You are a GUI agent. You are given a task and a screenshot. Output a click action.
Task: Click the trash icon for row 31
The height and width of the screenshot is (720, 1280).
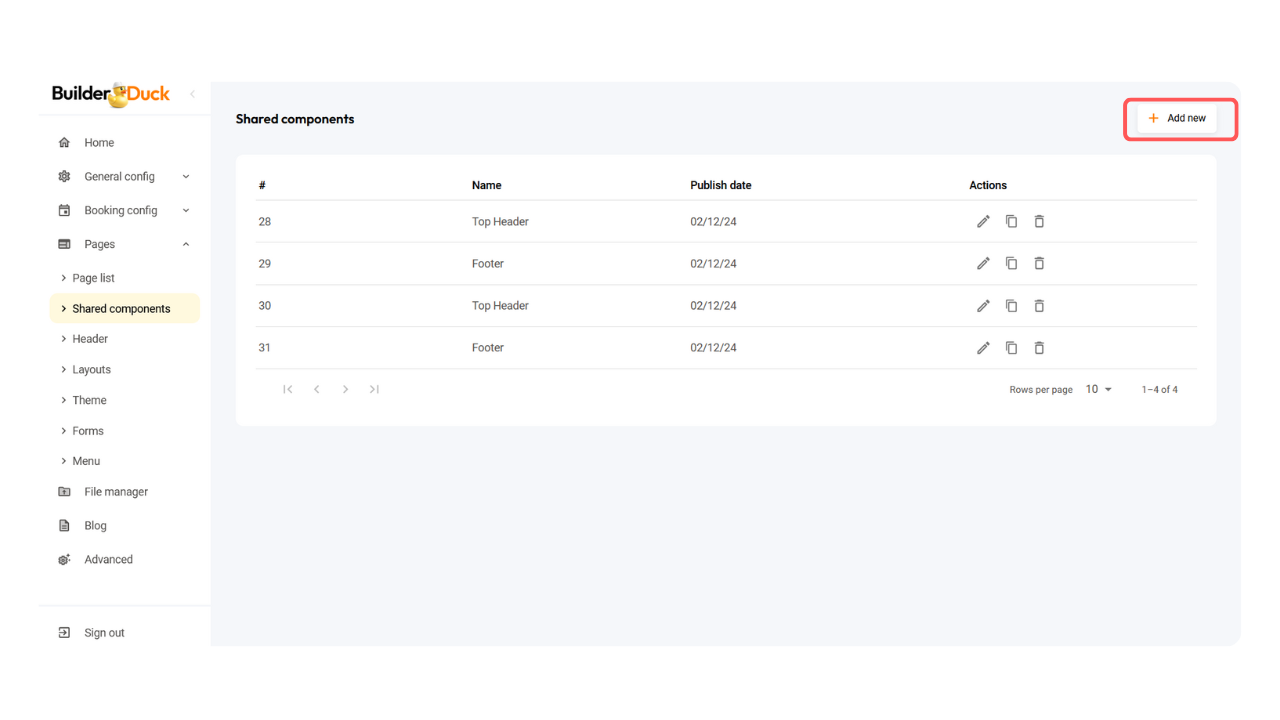[x=1039, y=348]
